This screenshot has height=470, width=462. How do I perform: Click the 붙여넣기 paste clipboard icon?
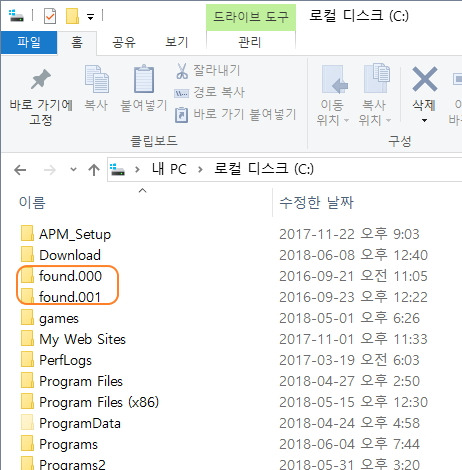tap(144, 79)
